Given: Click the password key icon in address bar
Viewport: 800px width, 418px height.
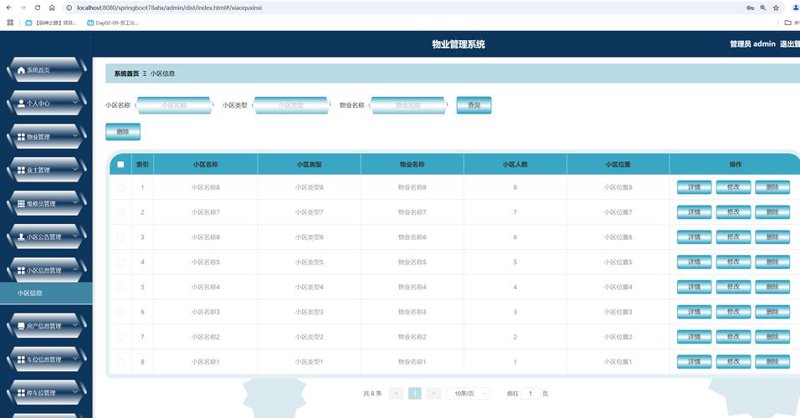Looking at the screenshot, I should 750,8.
